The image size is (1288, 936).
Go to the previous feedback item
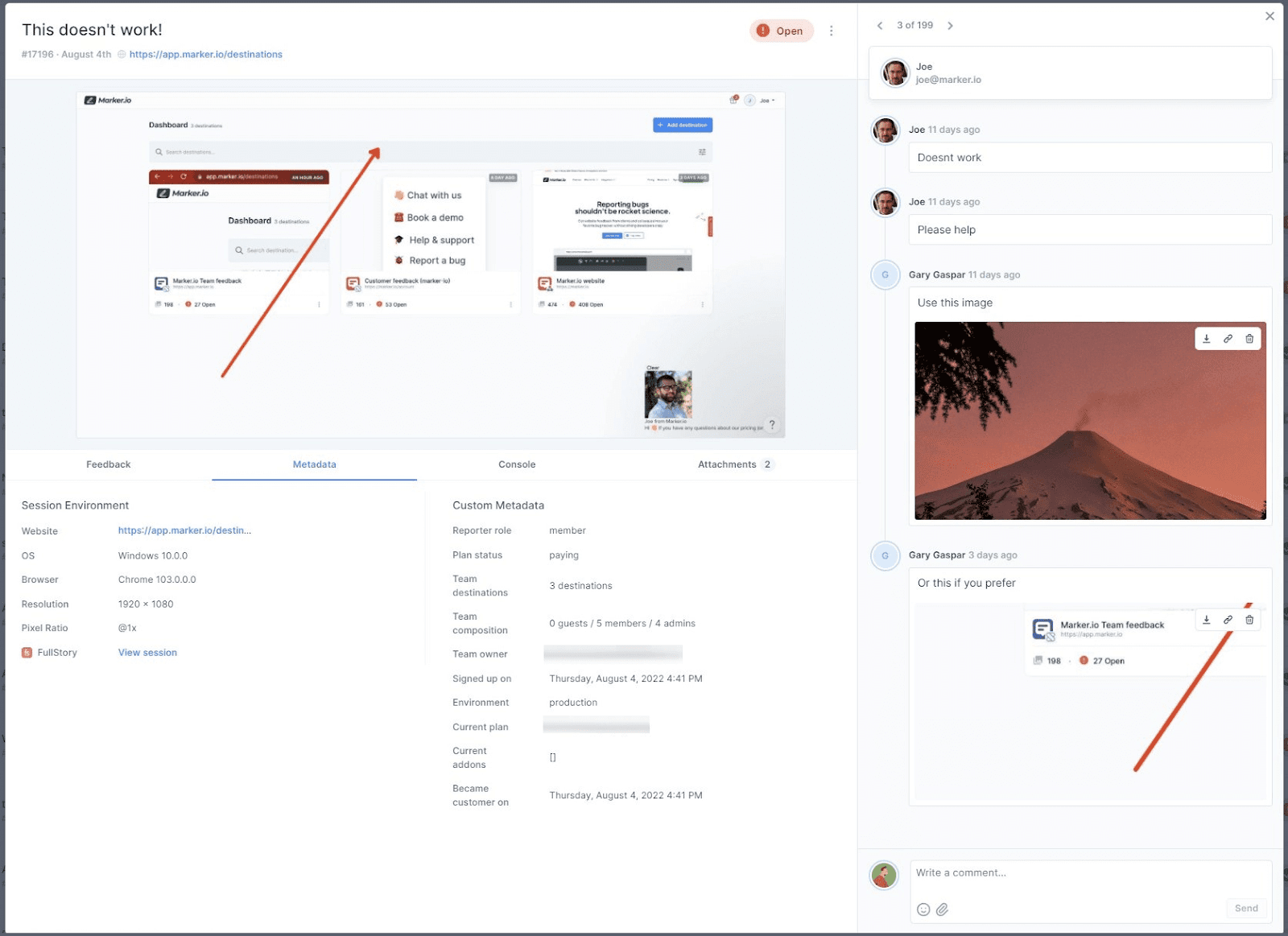click(x=880, y=25)
